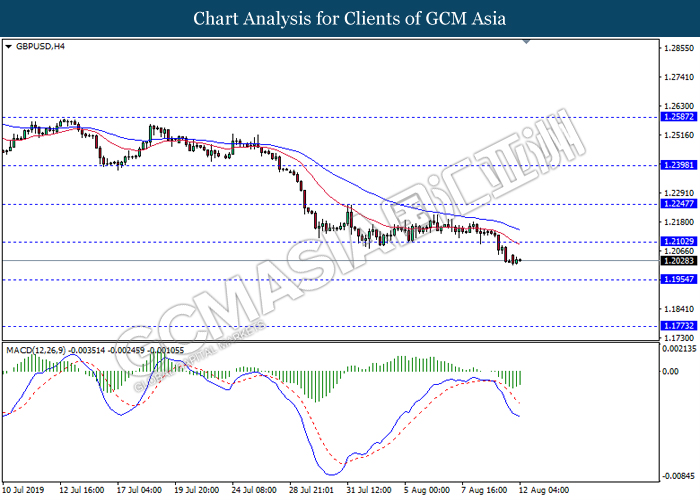Select the 1.19547 support price label

[678, 280]
